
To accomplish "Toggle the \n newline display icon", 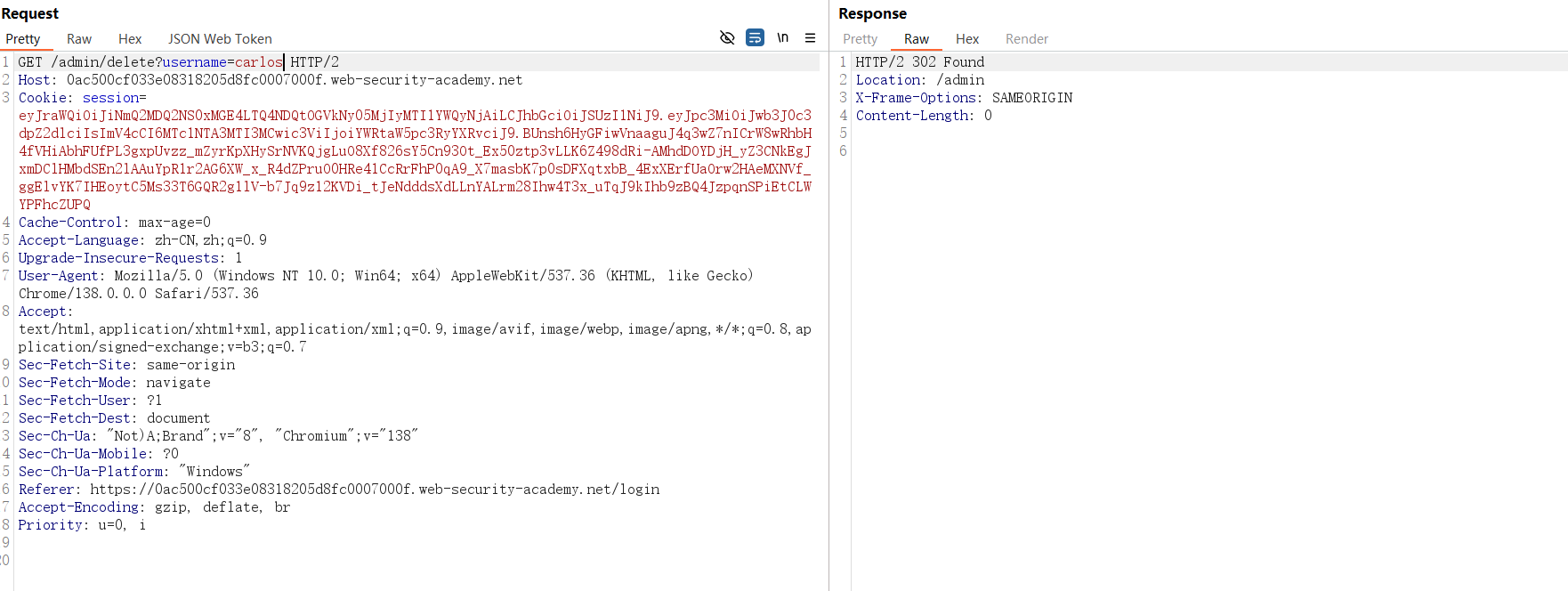I will click(782, 37).
